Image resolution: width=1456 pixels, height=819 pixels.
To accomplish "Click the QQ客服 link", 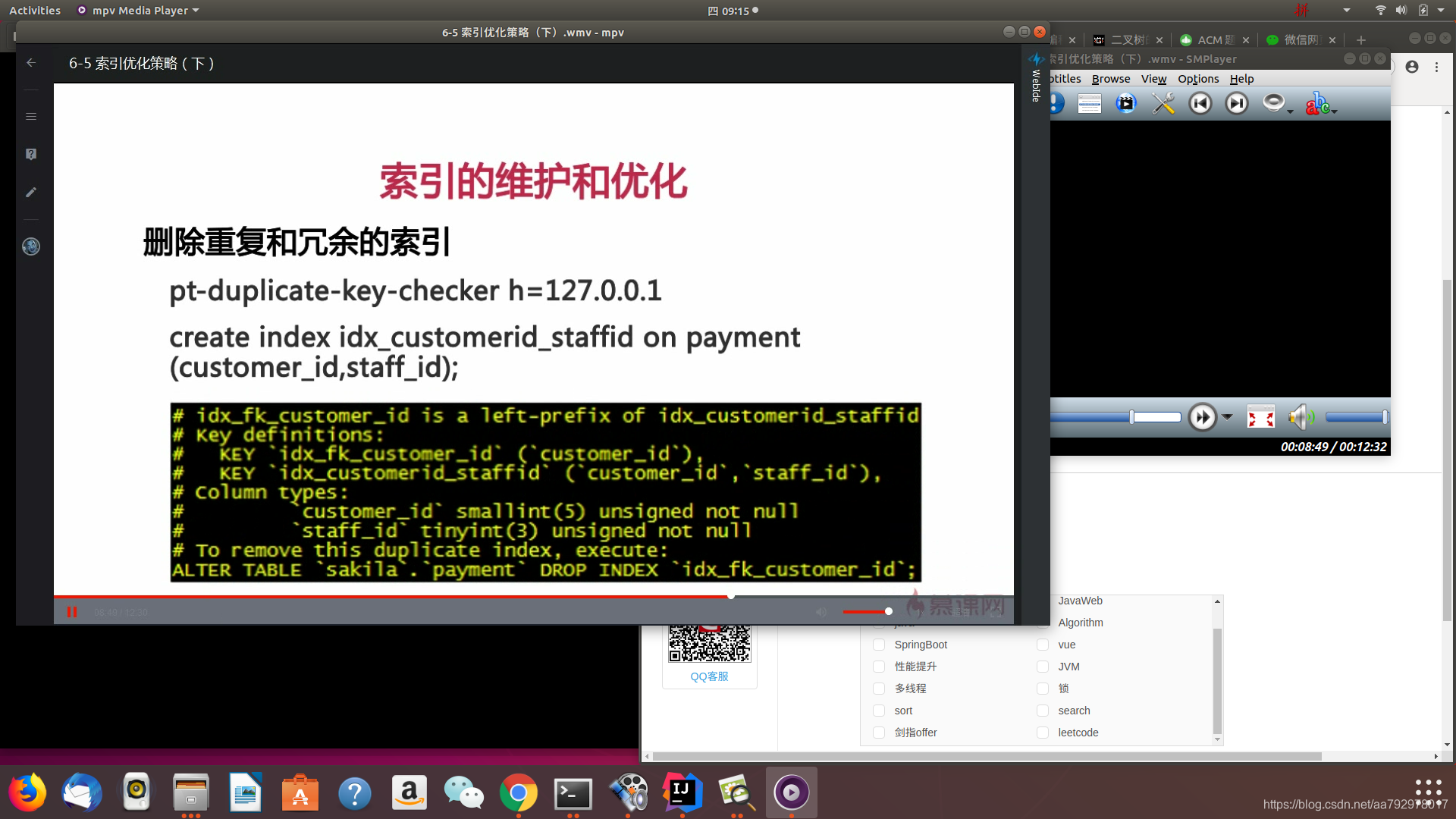I will [x=709, y=676].
